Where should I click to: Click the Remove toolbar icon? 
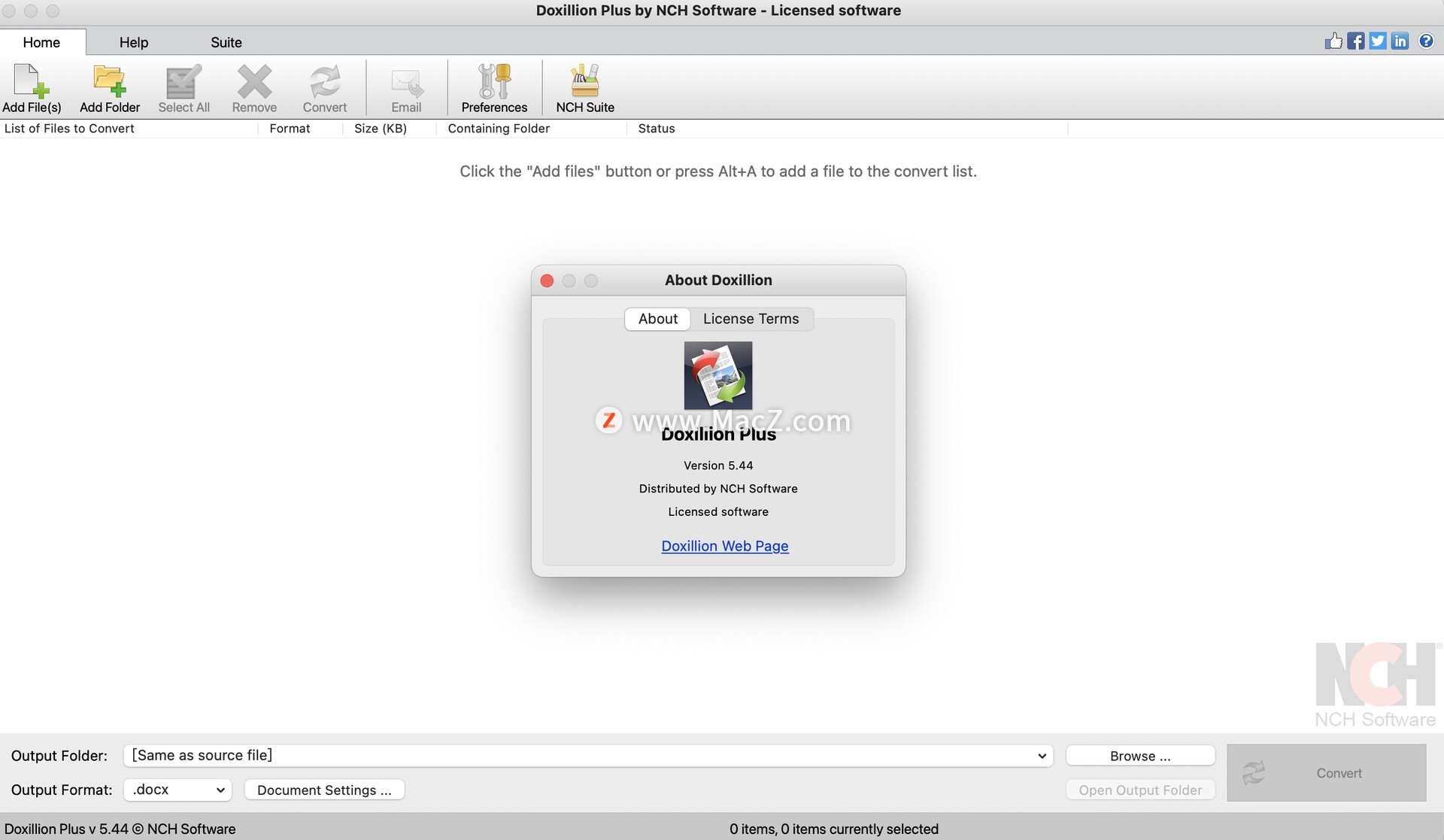[x=254, y=88]
